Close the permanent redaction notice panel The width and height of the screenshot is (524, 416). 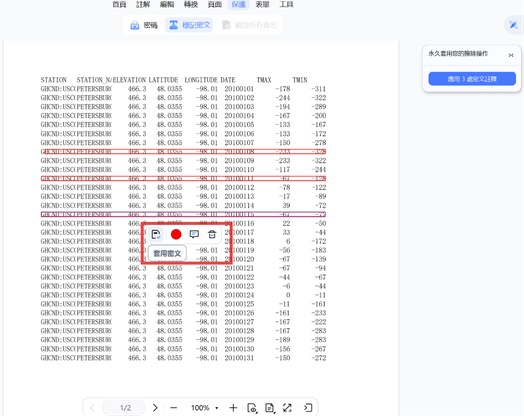pos(511,55)
